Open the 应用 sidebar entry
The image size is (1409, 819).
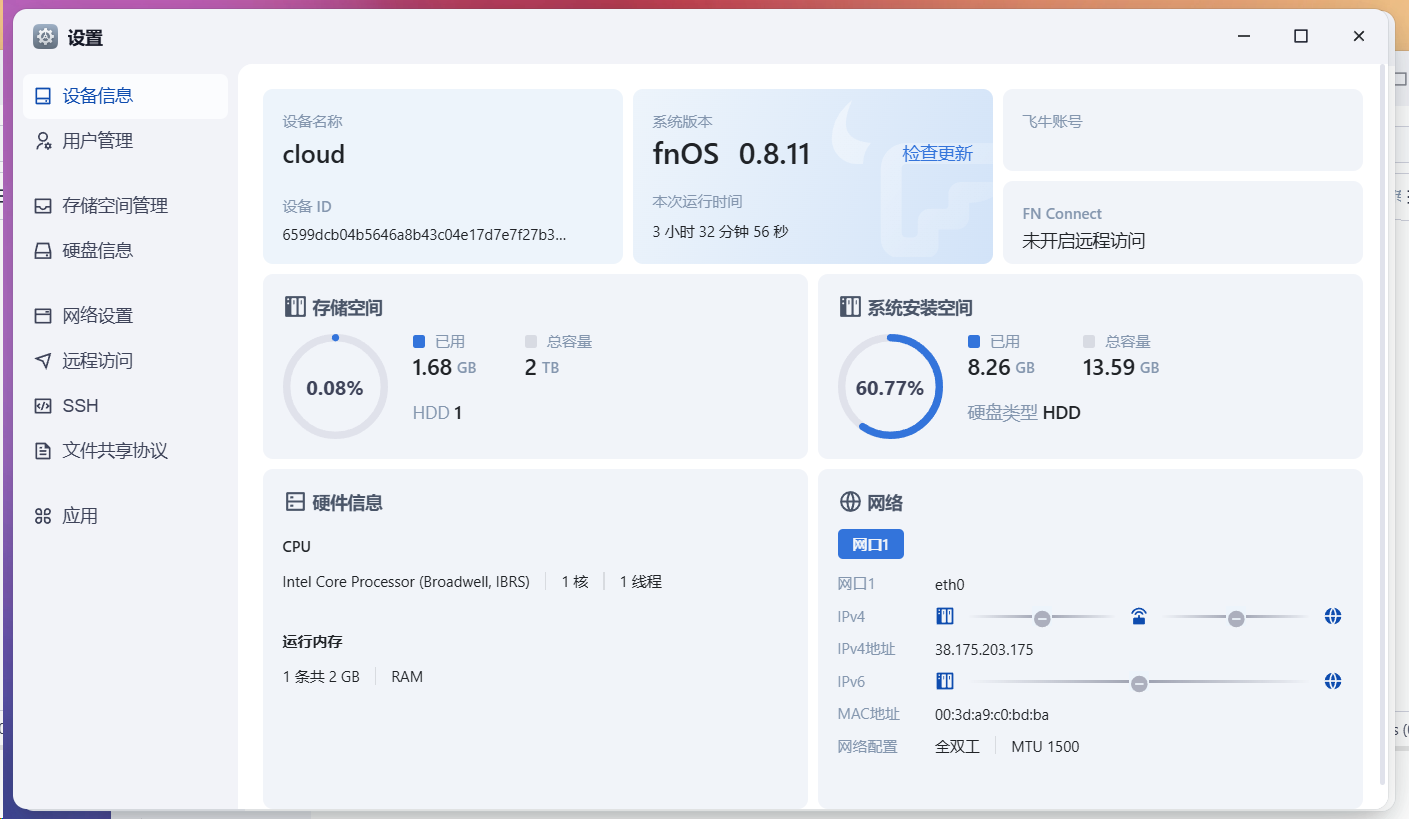coord(126,516)
